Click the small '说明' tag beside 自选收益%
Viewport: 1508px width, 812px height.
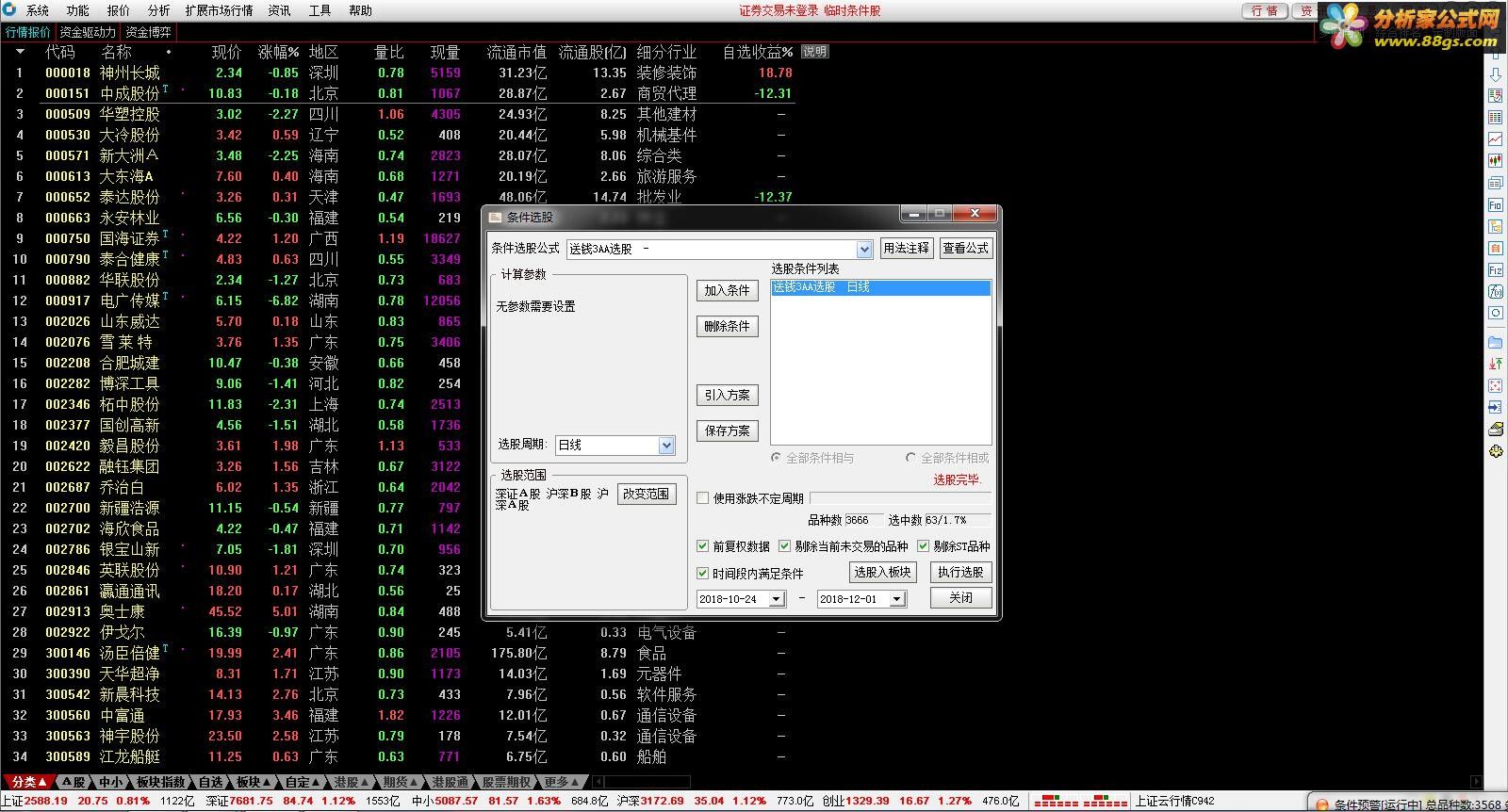coord(815,52)
